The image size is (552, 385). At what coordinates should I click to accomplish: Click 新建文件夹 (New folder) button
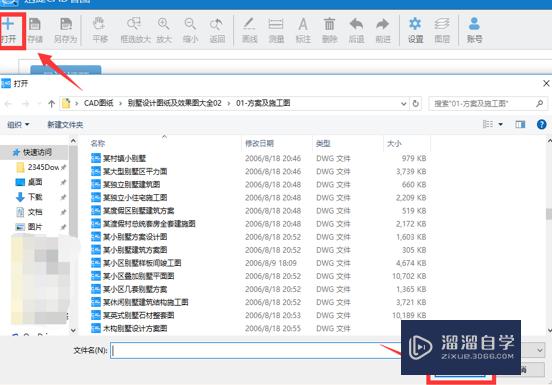[65, 125]
